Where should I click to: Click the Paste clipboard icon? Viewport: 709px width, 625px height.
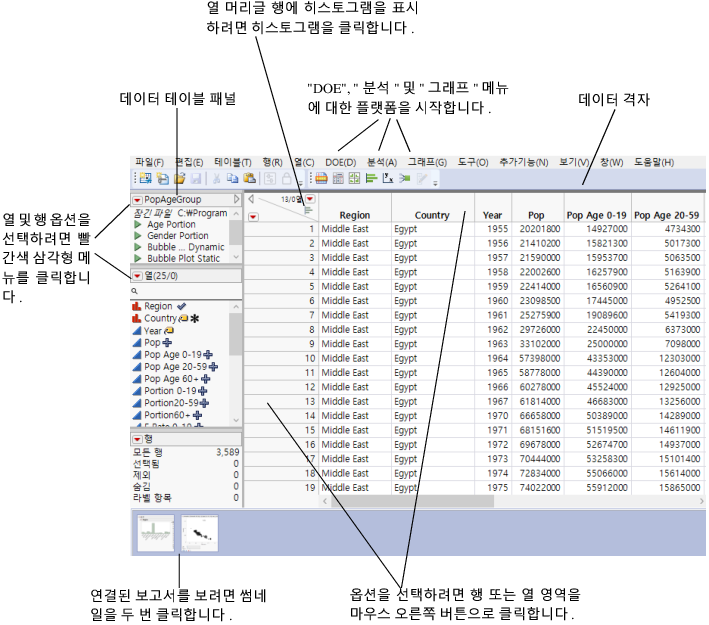(x=250, y=179)
